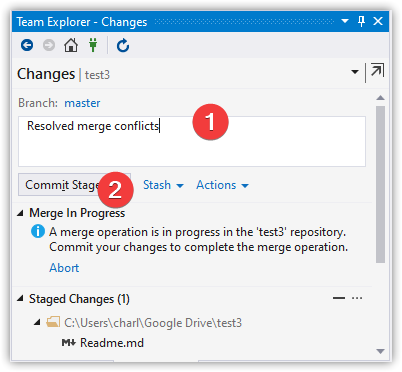
Task: Go back with the blue Back arrow
Action: (x=27, y=45)
